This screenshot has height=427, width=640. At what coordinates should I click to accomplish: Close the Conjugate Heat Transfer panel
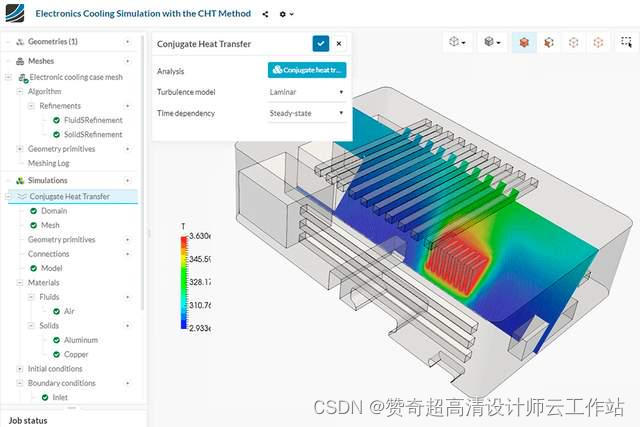click(339, 43)
